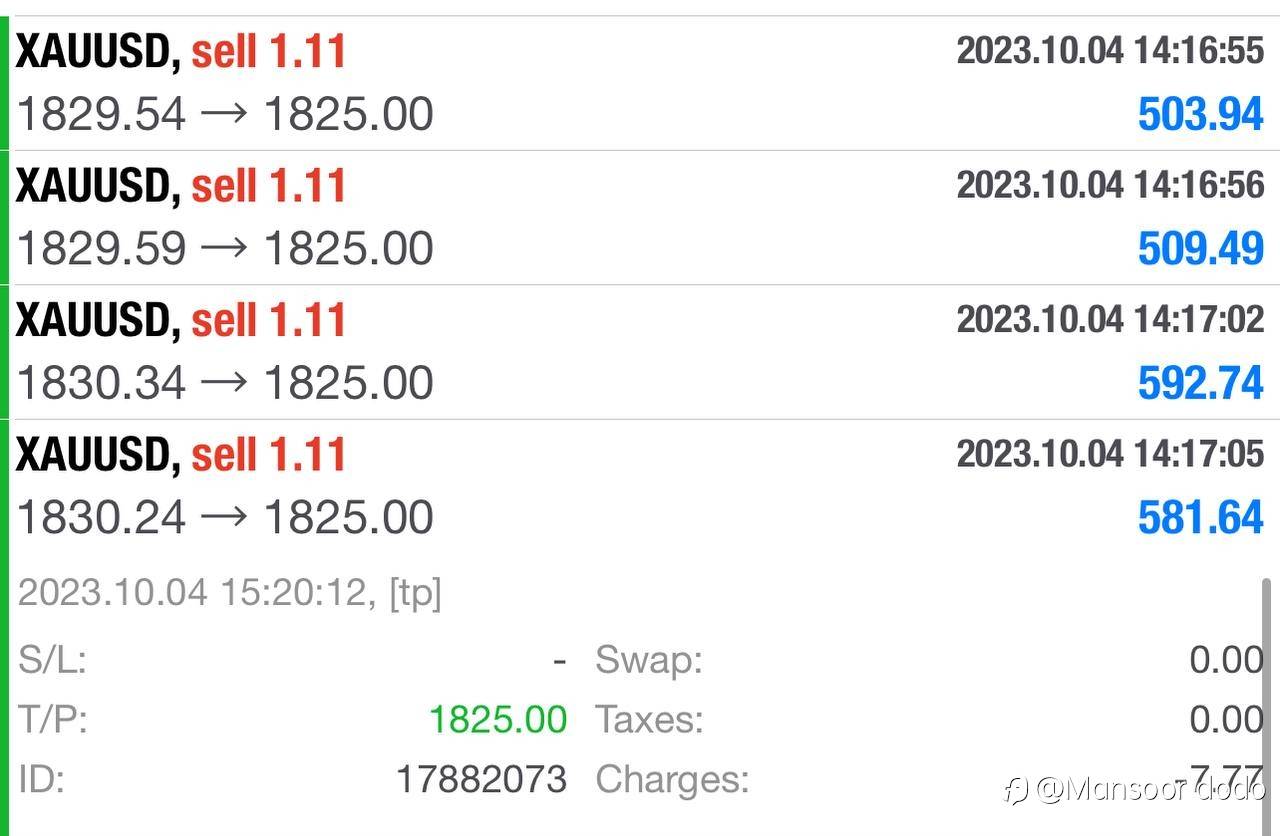Screen dimensions: 1280x836
Task: Expand the sell trade entered at 1830.34
Action: pos(640,352)
